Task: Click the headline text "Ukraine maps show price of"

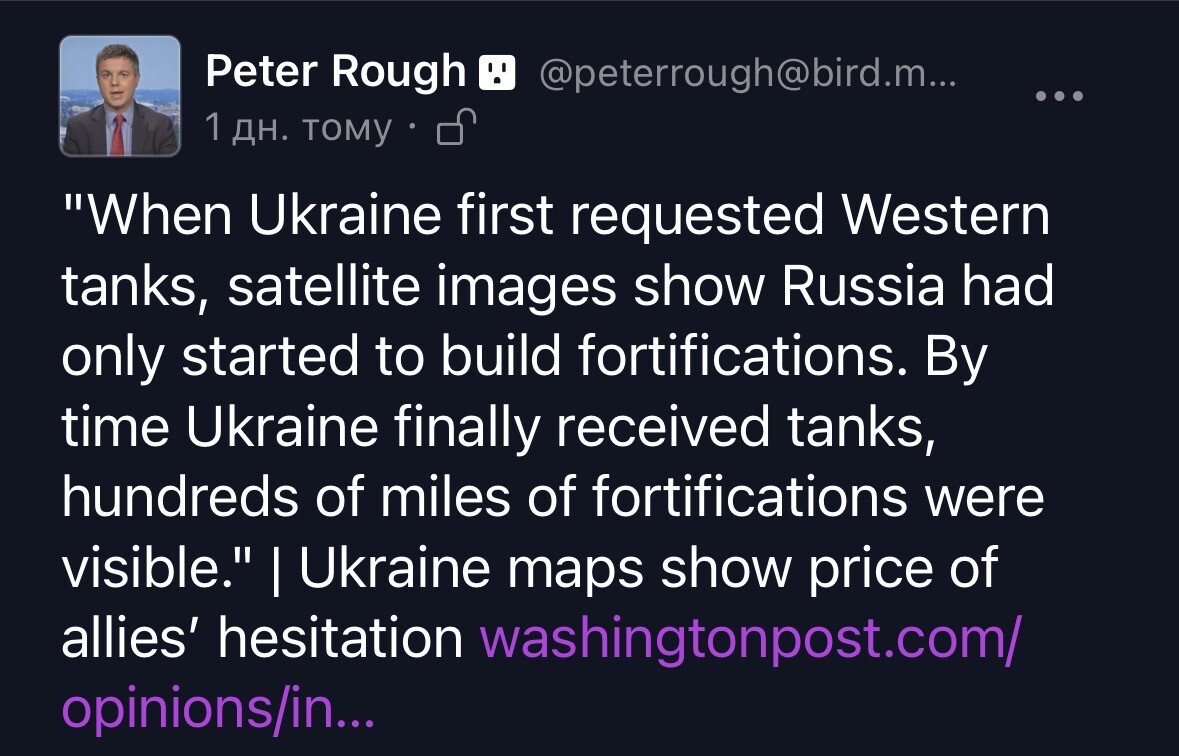Action: [648, 569]
